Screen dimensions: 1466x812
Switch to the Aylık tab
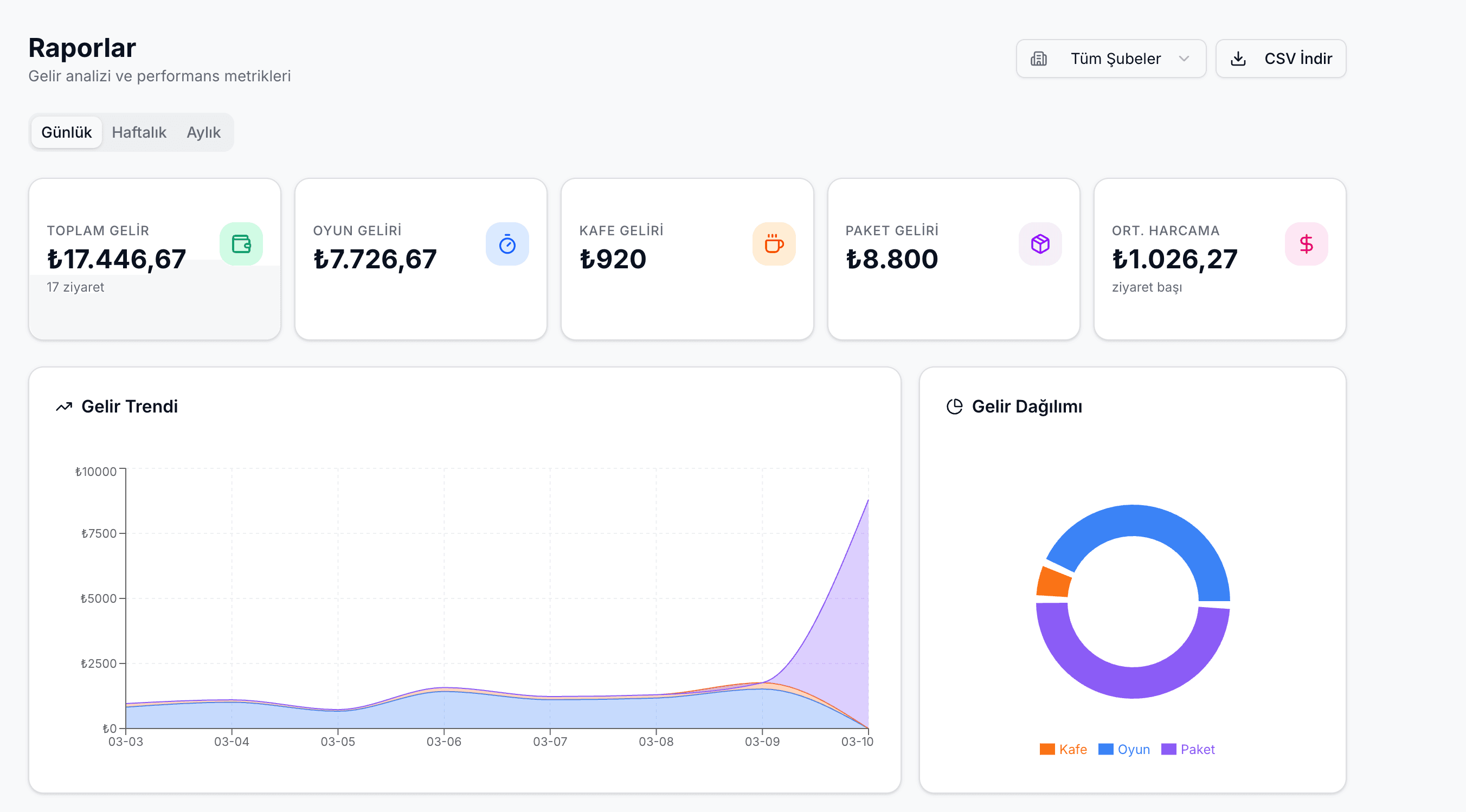[x=203, y=132]
